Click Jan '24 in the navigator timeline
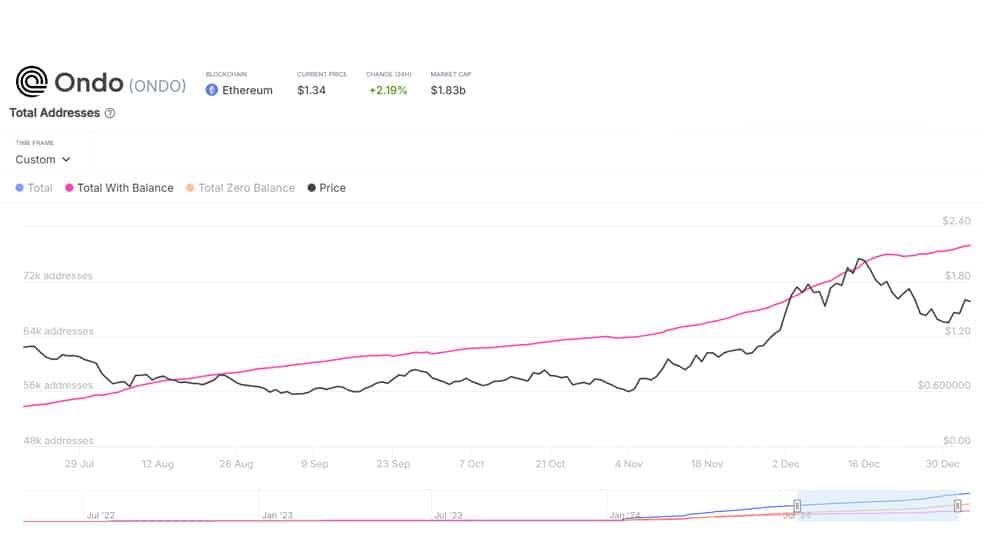Image resolution: width=984 pixels, height=554 pixels. 624,515
